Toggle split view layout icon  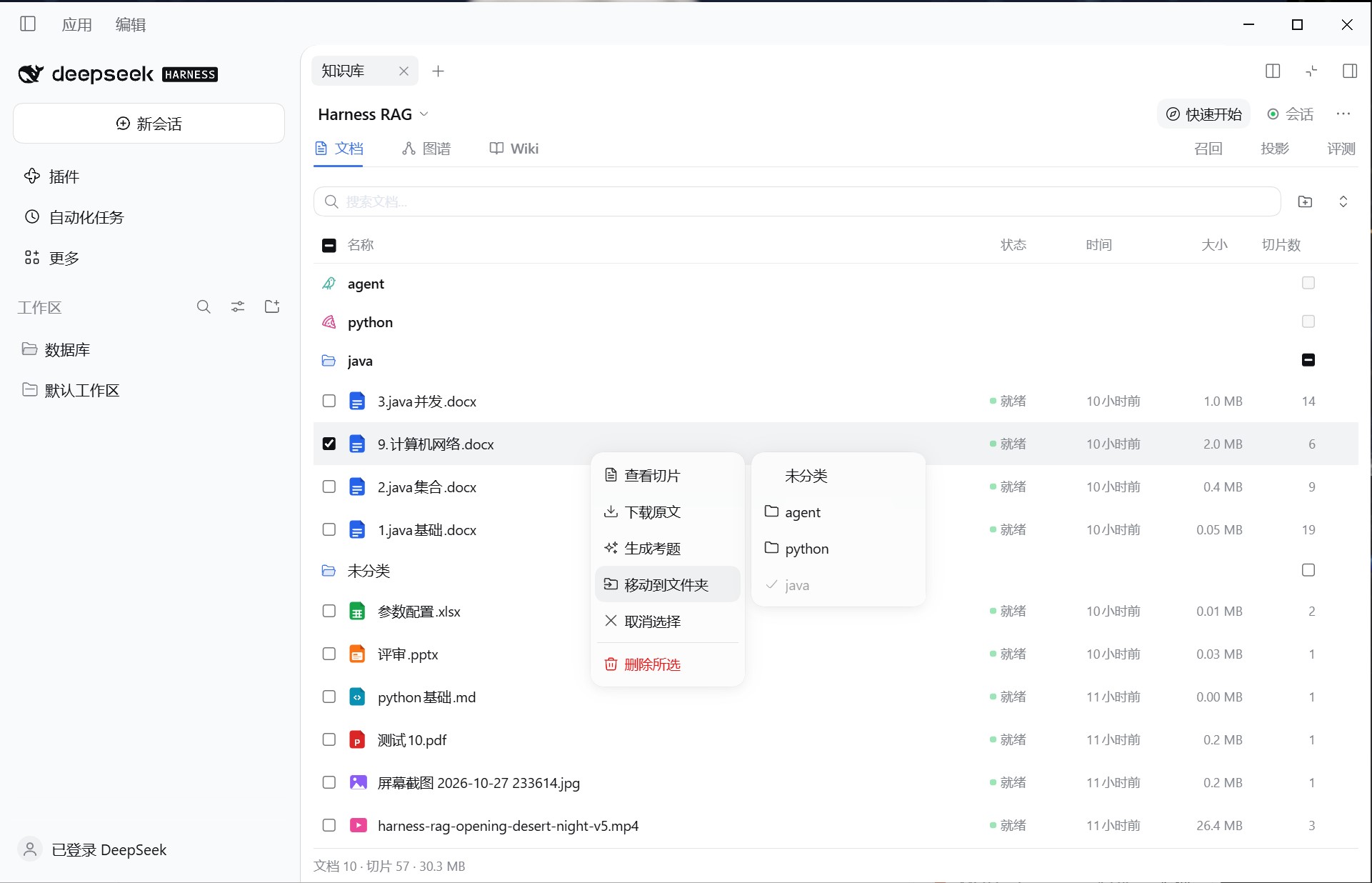[x=1273, y=71]
